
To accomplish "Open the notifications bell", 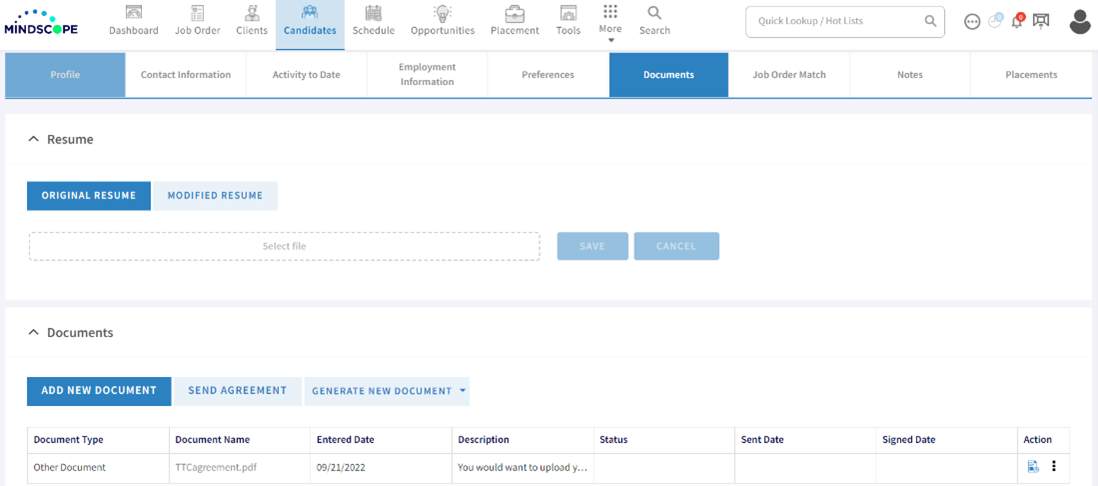I will [x=1017, y=21].
